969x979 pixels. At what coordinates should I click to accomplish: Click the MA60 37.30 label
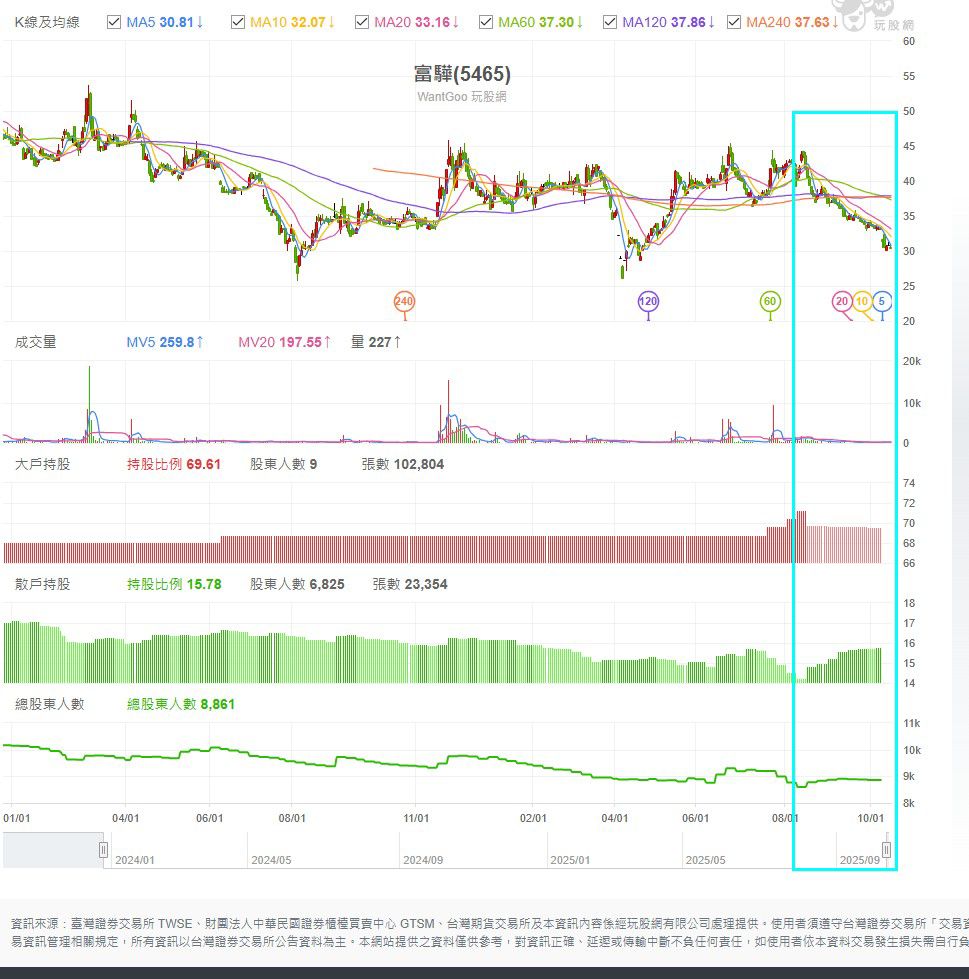click(541, 22)
